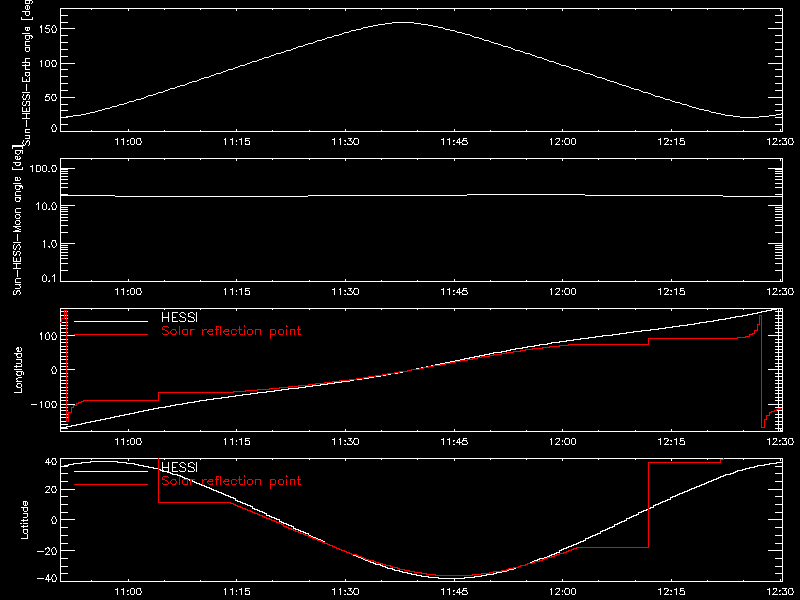Image resolution: width=800 pixels, height=600 pixels.
Task: Click the Latitude axis title
Action: (24, 520)
